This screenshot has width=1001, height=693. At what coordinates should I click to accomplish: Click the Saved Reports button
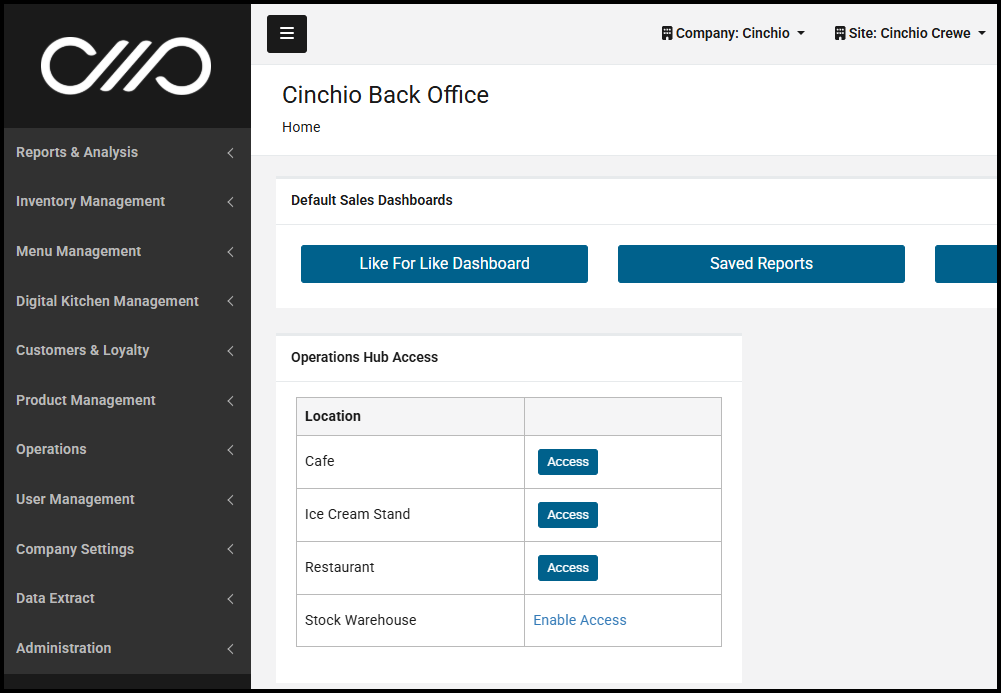[x=761, y=264]
